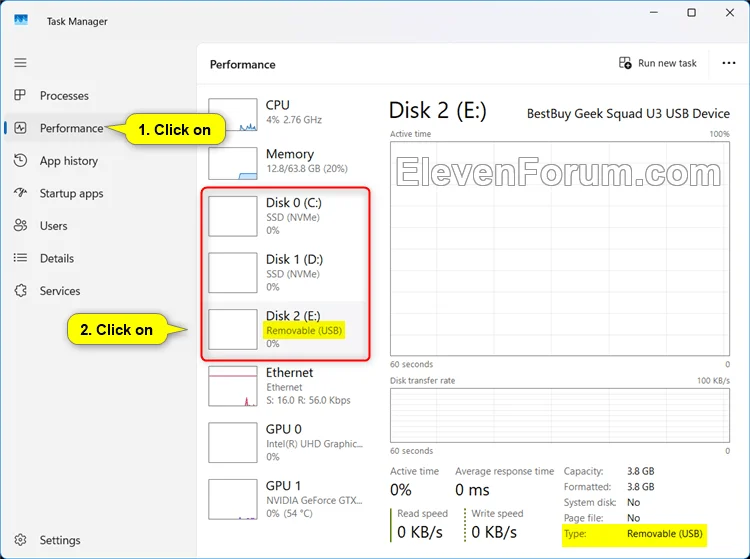Click the Performance page heading
Screen dimensions: 750x559
(x=243, y=65)
